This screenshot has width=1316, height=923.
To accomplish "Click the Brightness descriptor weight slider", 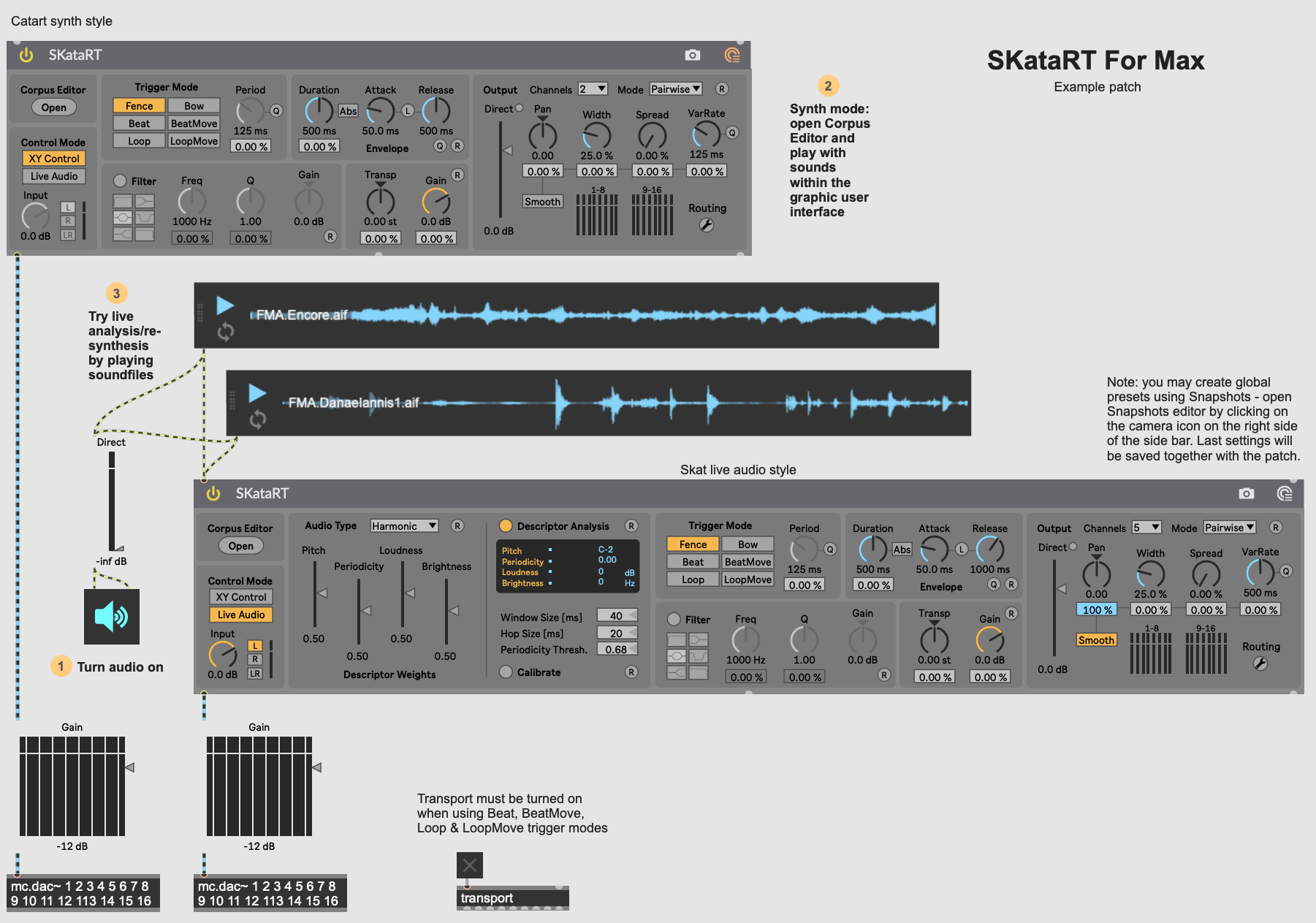I will tap(447, 612).
